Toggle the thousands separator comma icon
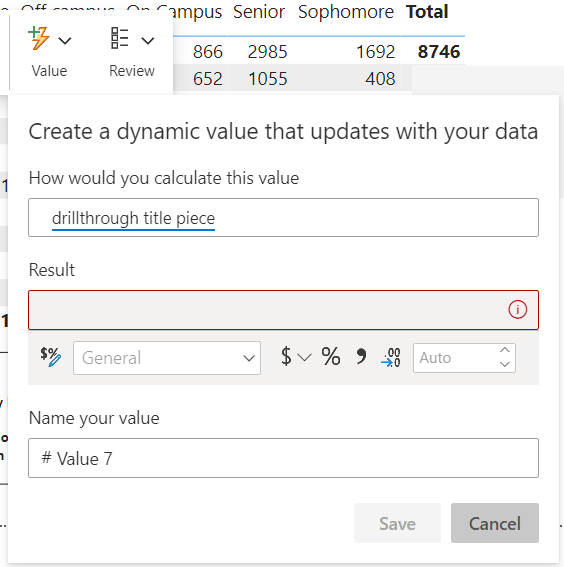Viewport: 564px width, 567px height. tap(360, 357)
